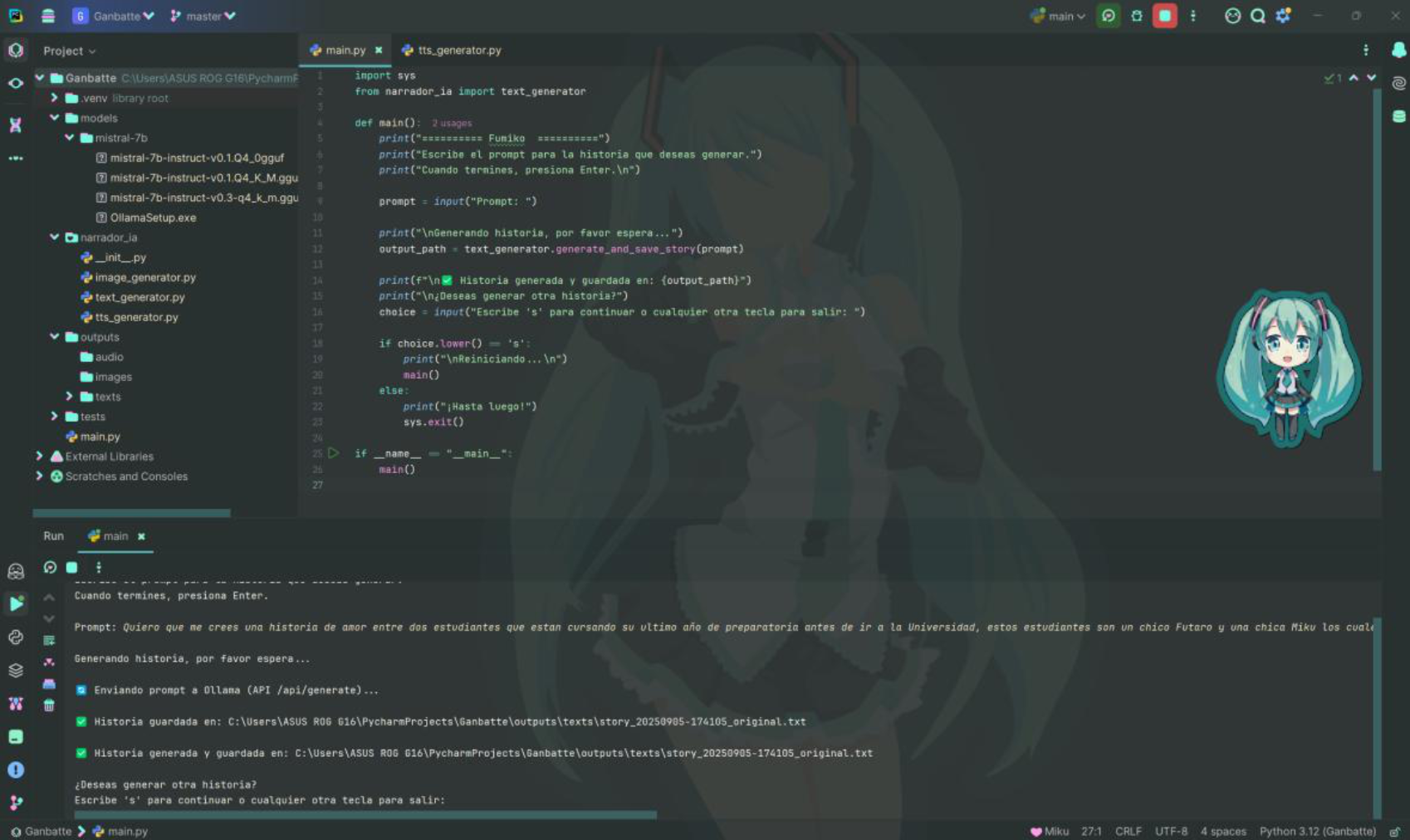Open the AI Assistant swirl icon

coord(1398,83)
